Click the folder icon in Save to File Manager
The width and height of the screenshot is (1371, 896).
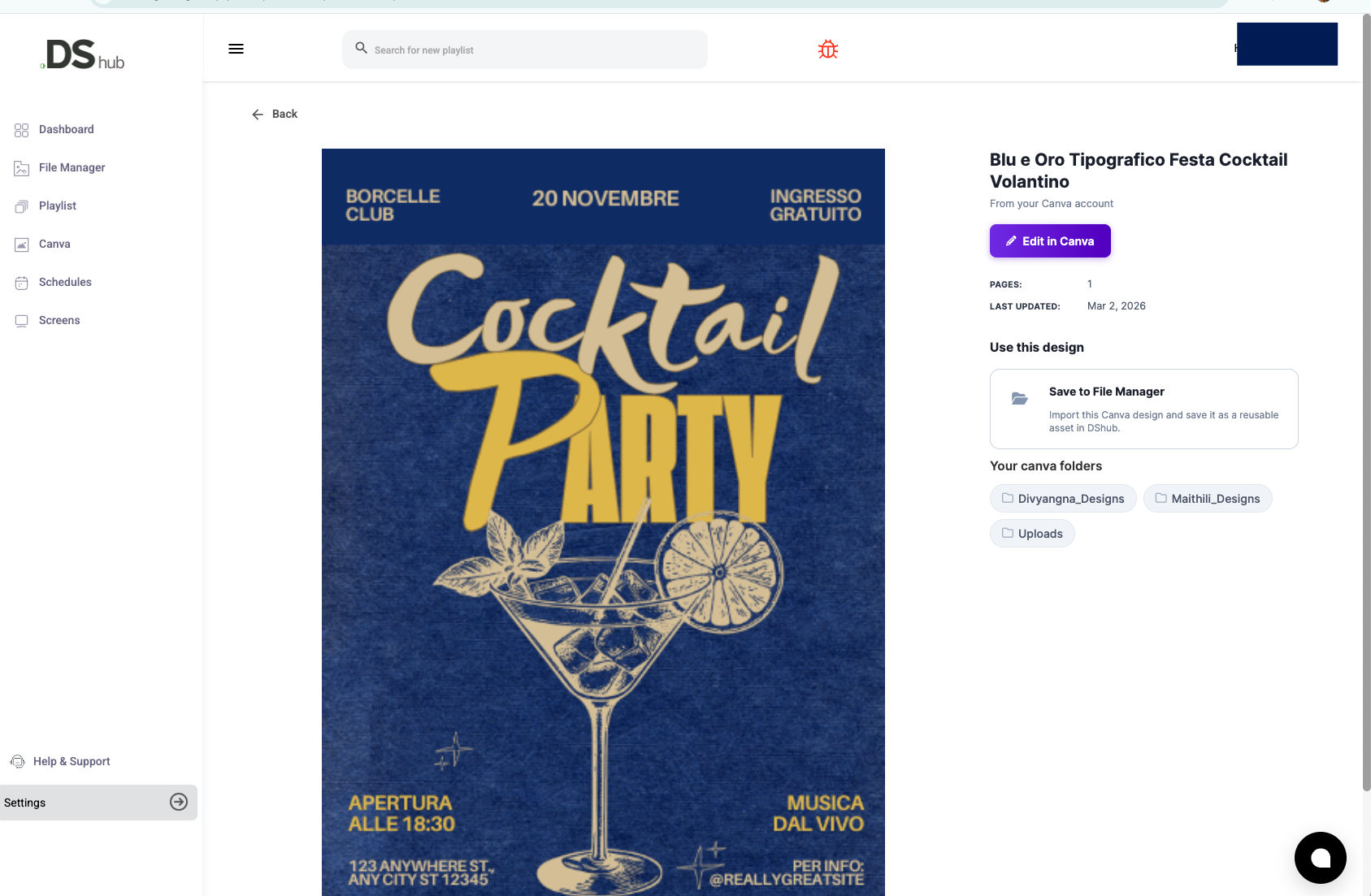1020,398
